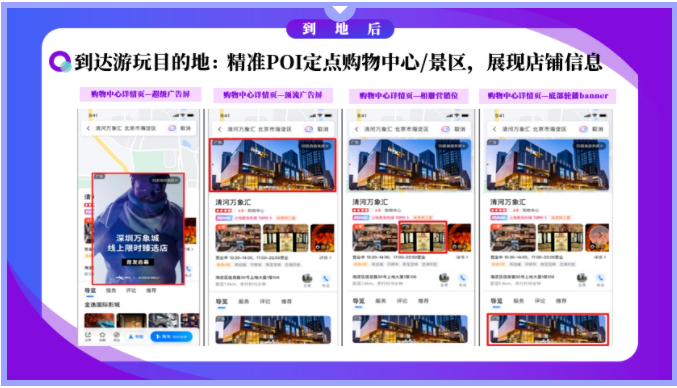Select 服务 tab in 顶流广告屏 phone
The image size is (677, 388).
(244, 301)
